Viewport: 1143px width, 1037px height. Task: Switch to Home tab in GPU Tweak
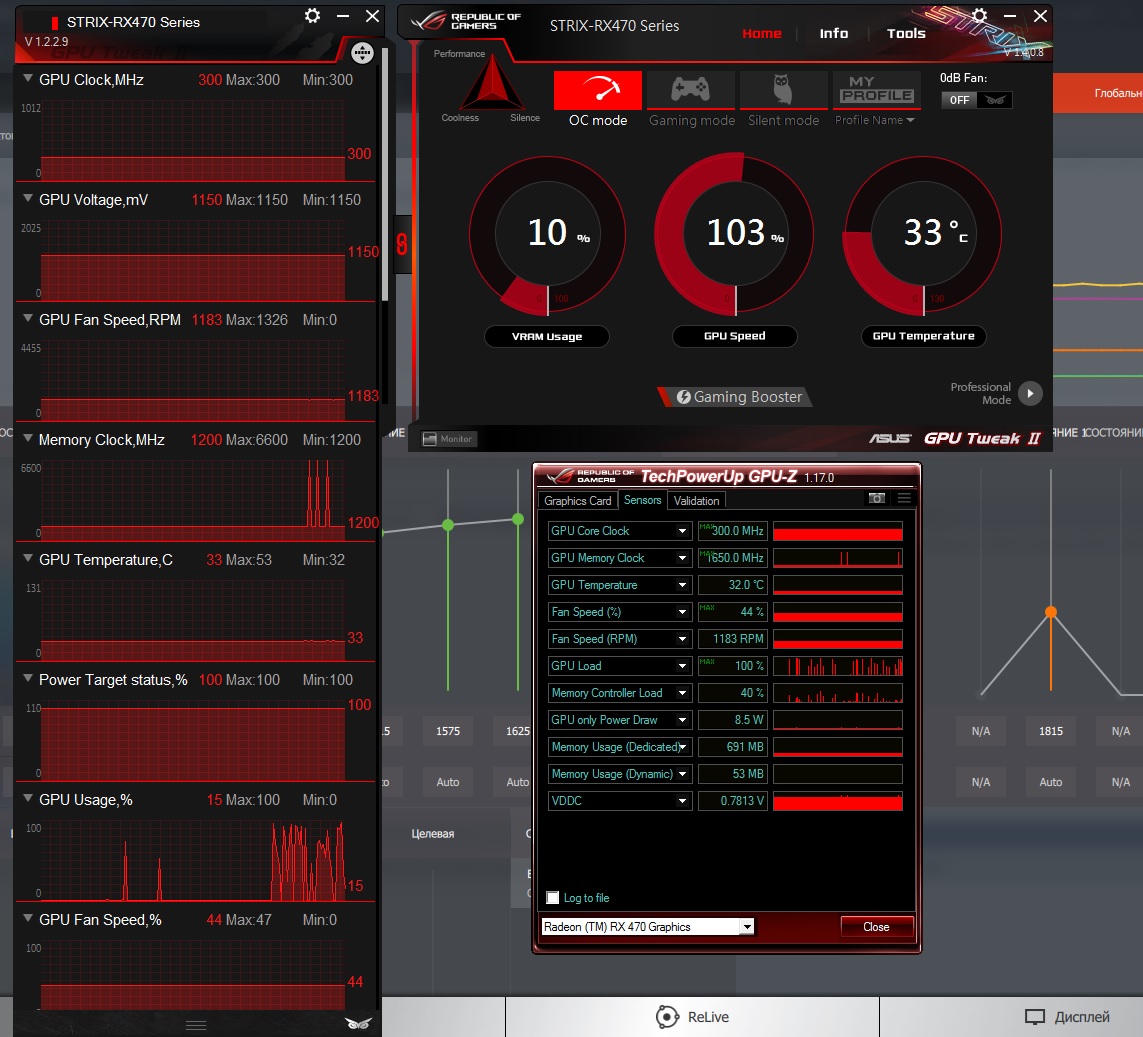(x=762, y=34)
